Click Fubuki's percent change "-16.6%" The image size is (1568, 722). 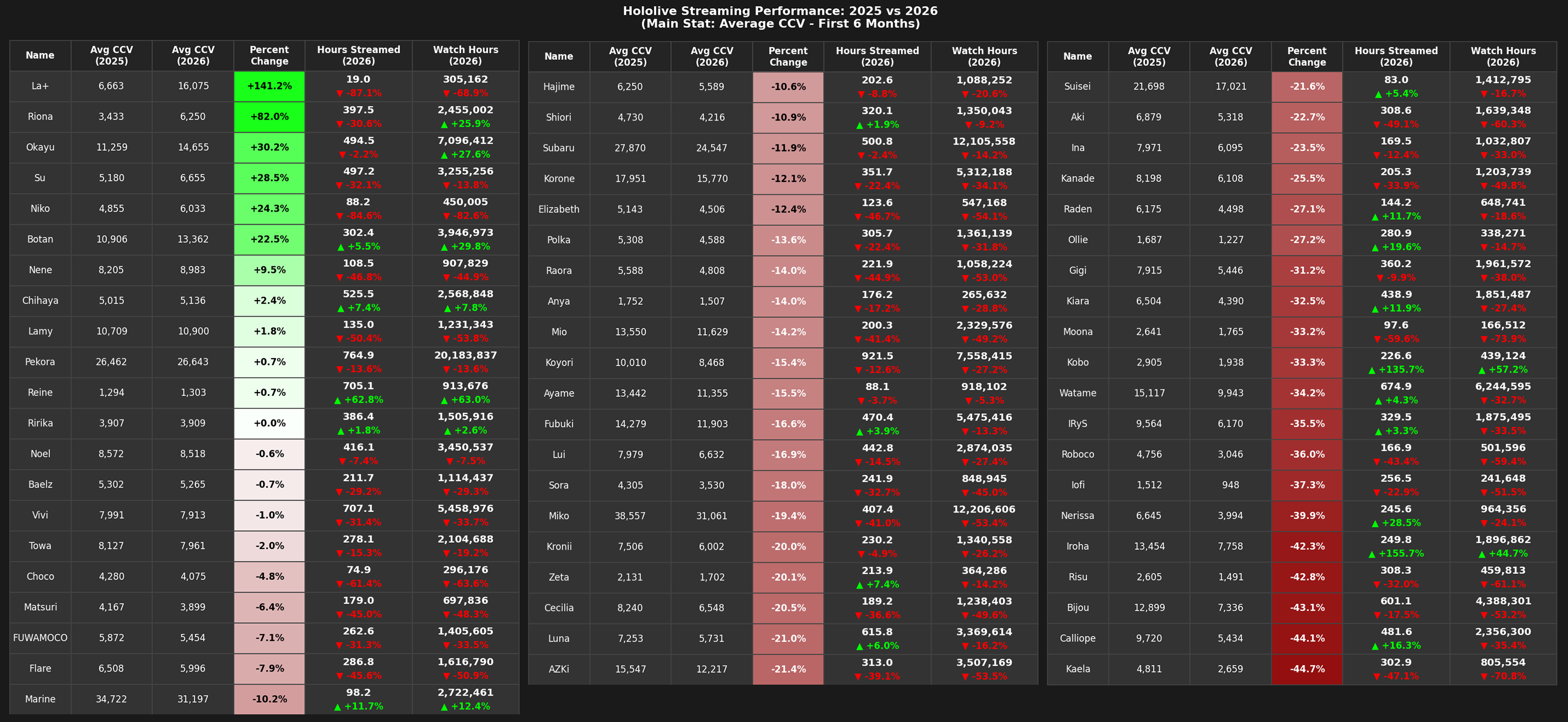pos(788,424)
